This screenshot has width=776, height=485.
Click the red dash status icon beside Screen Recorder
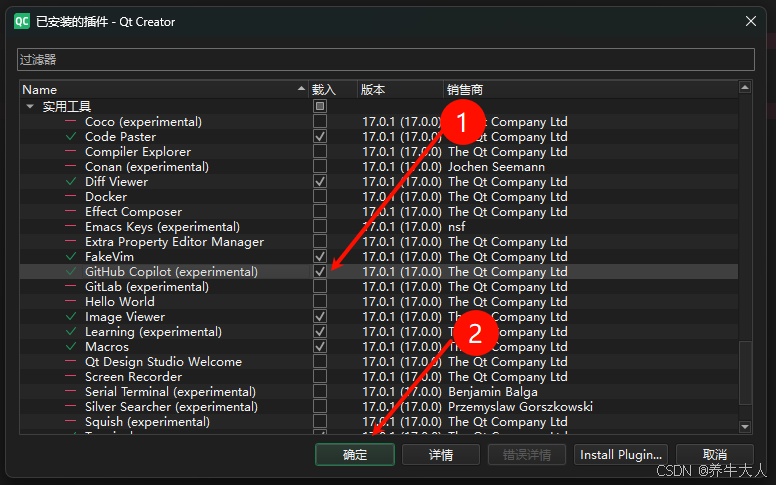(x=71, y=377)
